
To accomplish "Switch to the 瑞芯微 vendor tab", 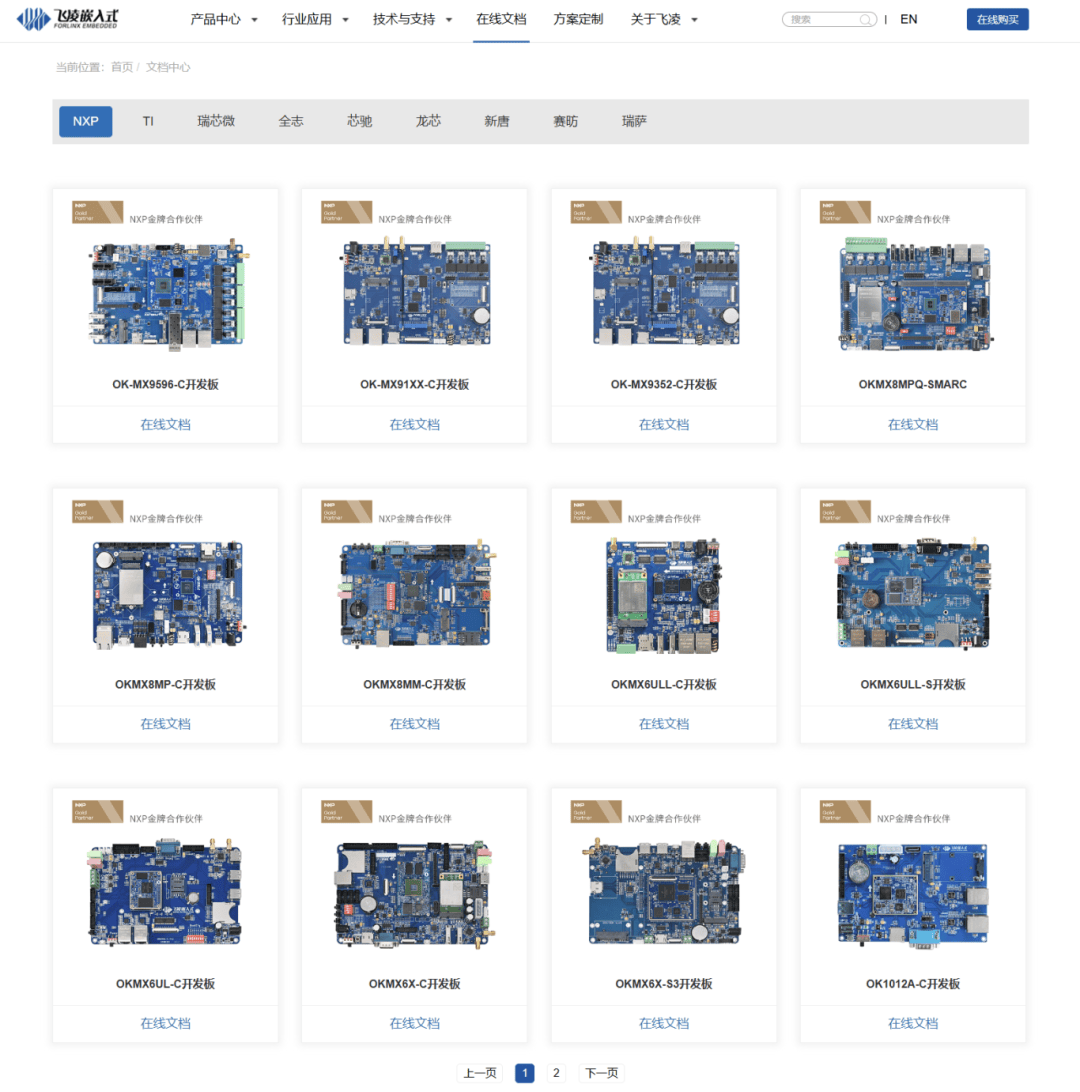I will [216, 121].
